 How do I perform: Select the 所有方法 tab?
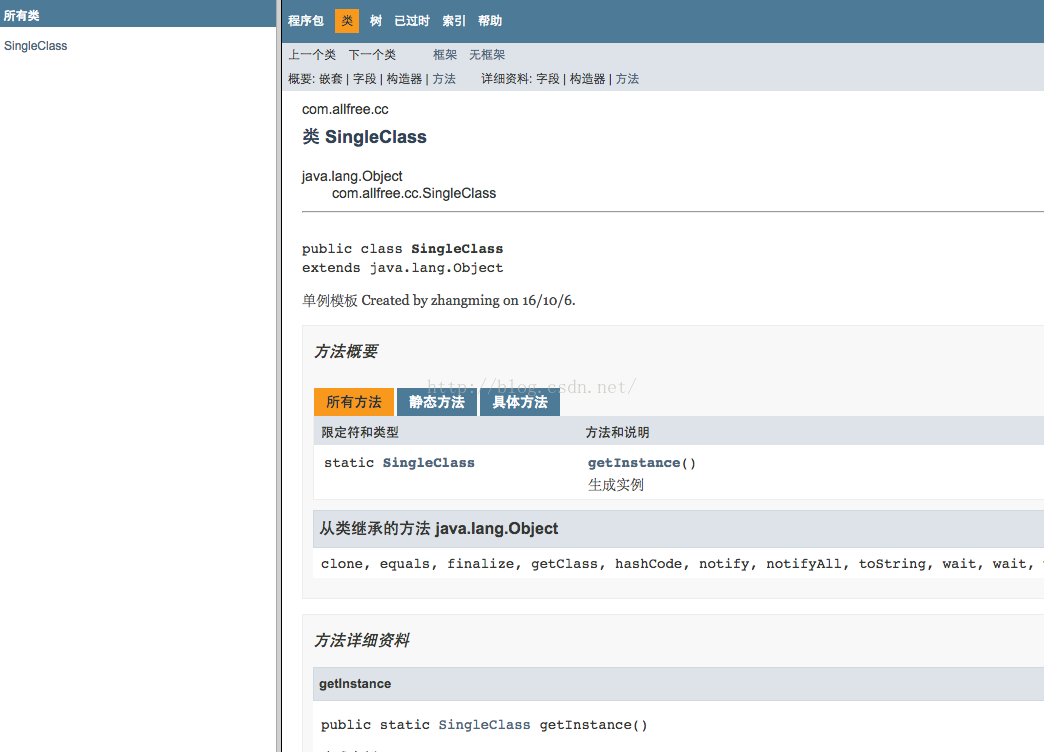(353, 401)
